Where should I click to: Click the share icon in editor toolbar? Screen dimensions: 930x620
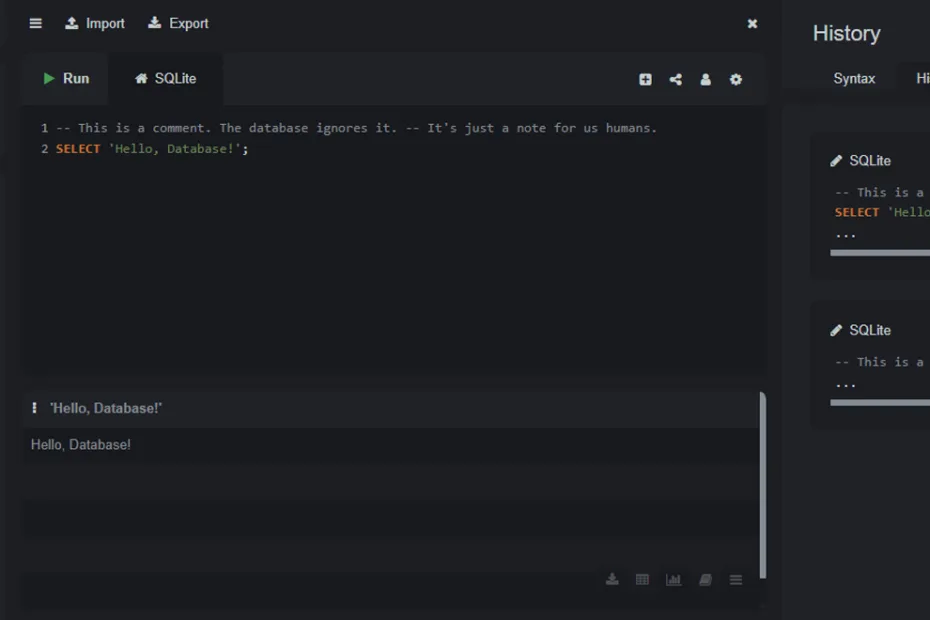point(675,80)
